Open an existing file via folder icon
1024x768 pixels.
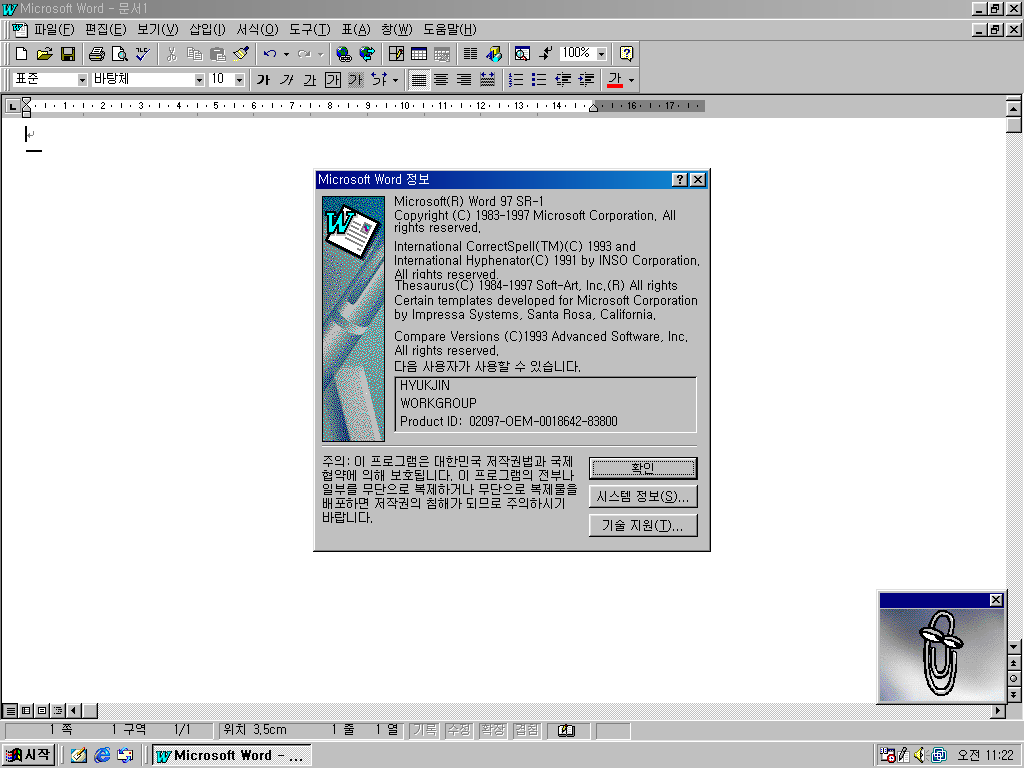[44, 54]
